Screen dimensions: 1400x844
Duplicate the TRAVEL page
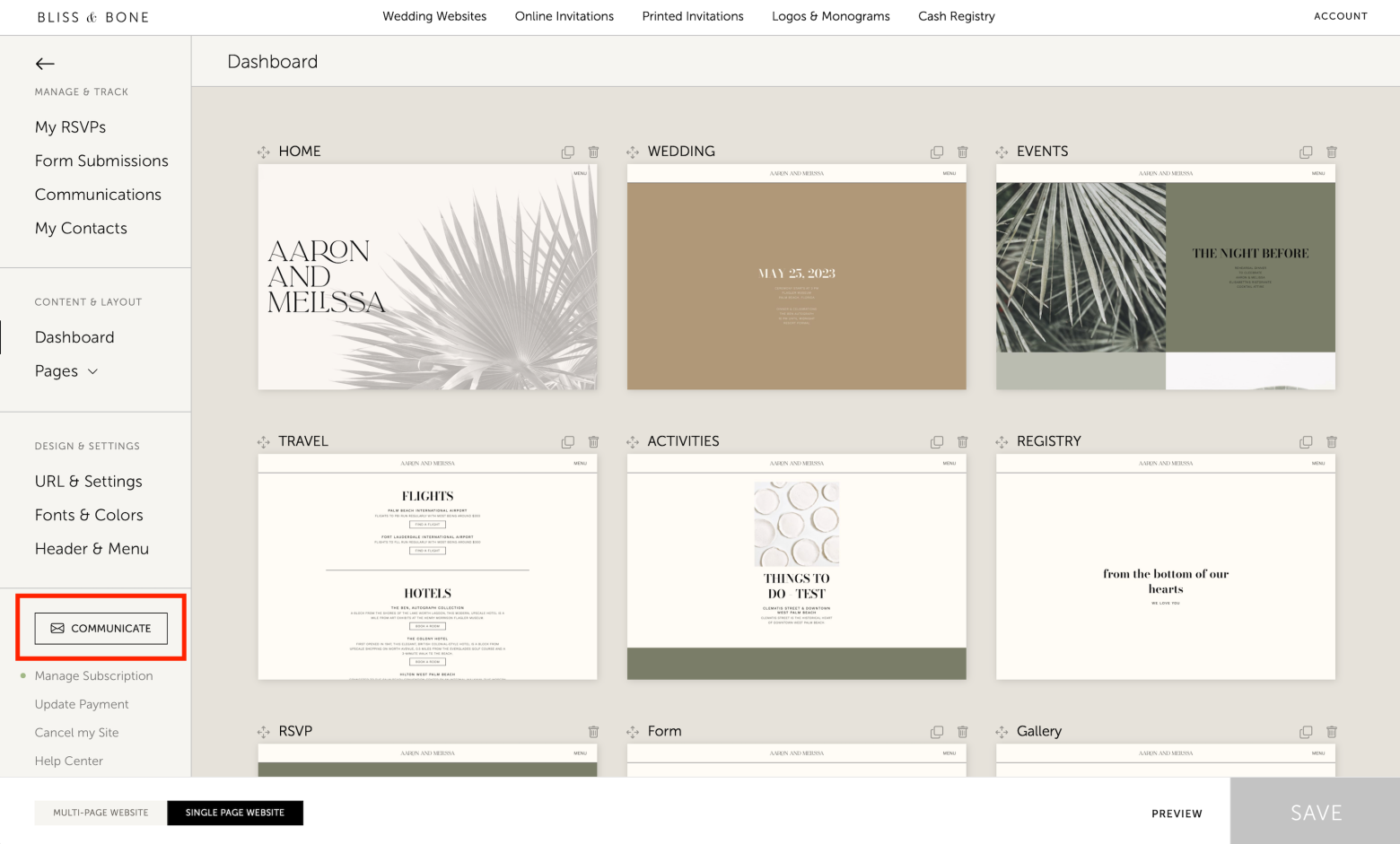click(567, 442)
